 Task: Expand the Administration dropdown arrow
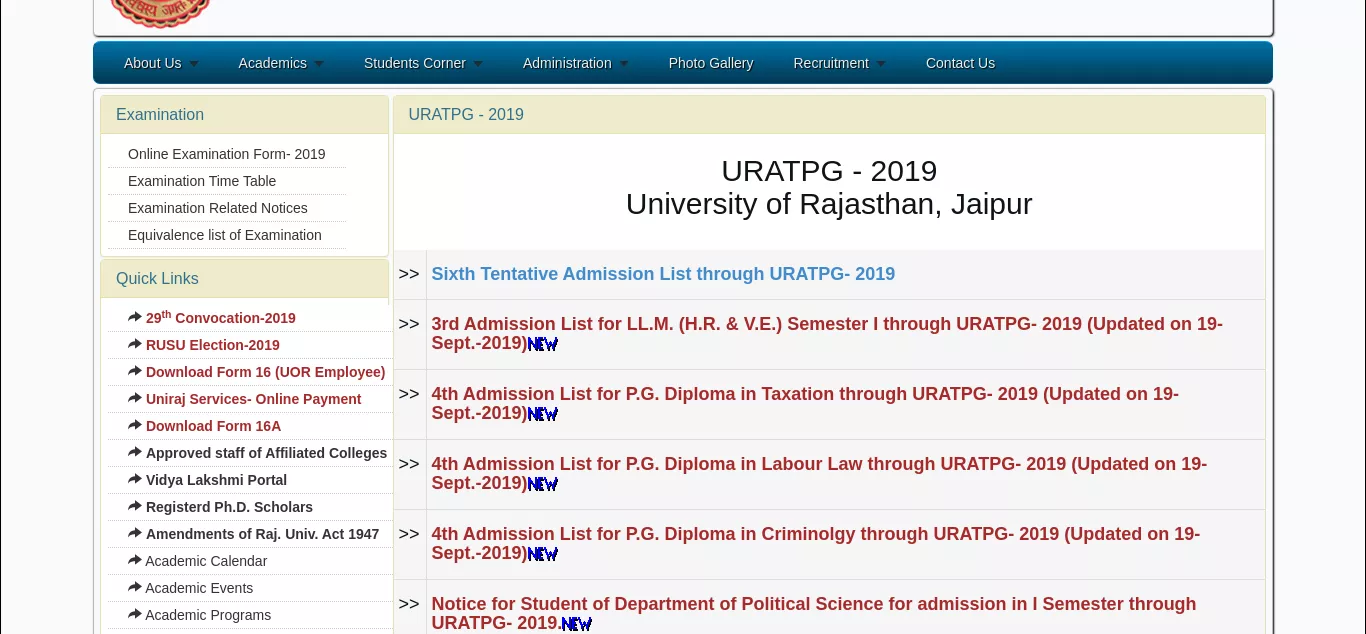pyautogui.click(x=624, y=64)
